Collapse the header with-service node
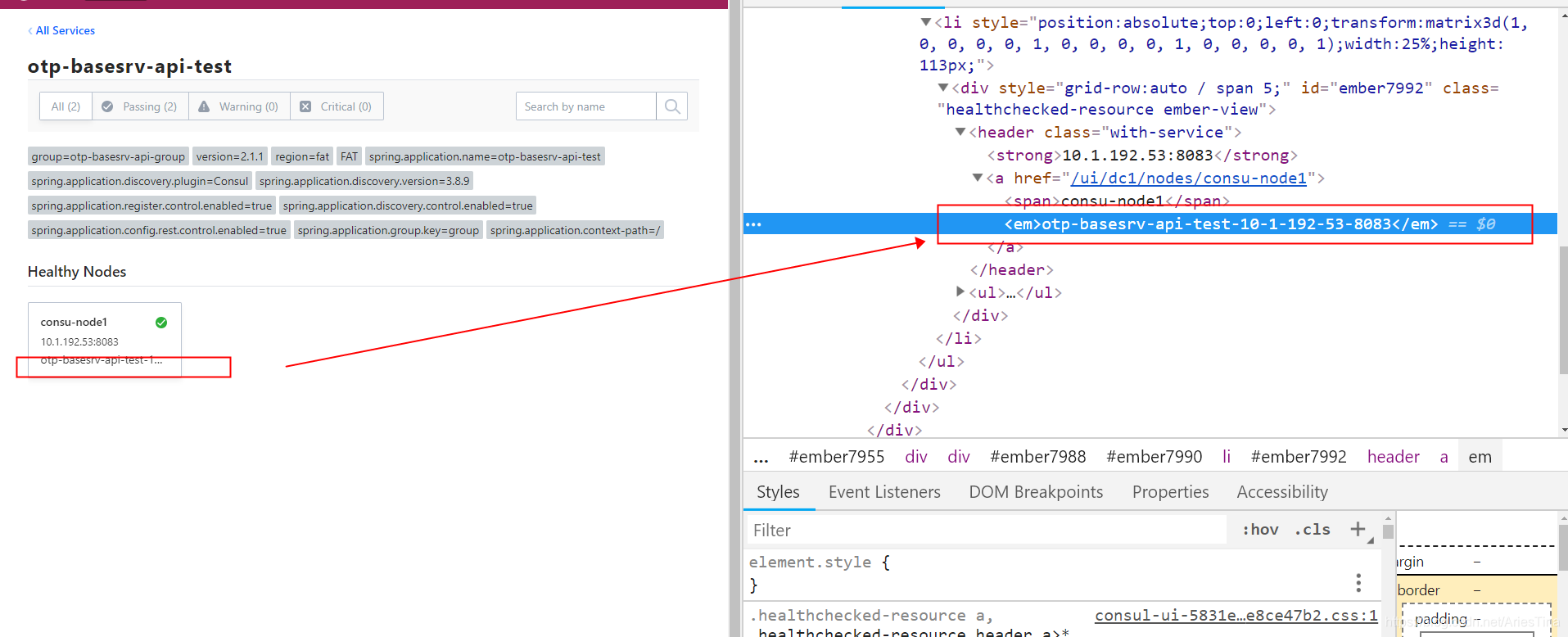Image resolution: width=1568 pixels, height=637 pixels. 960,132
